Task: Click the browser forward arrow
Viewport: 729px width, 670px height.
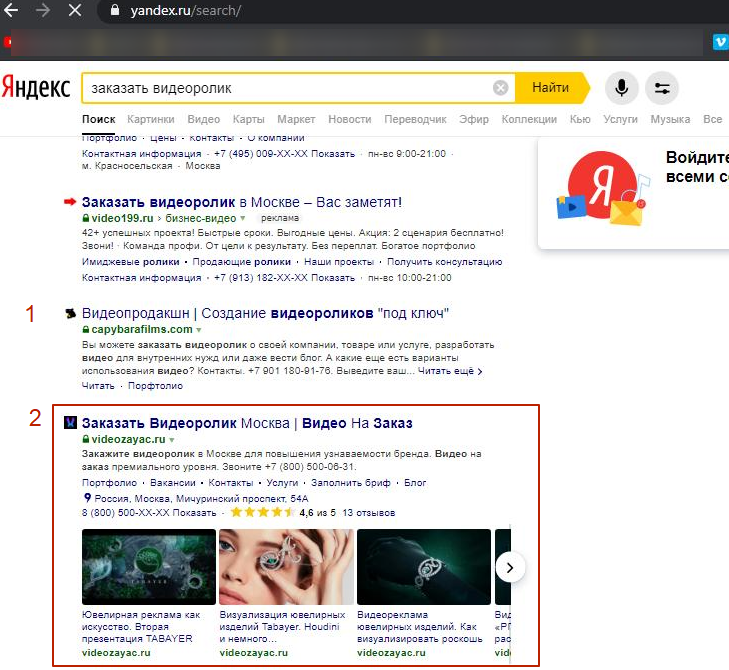Action: (43, 10)
